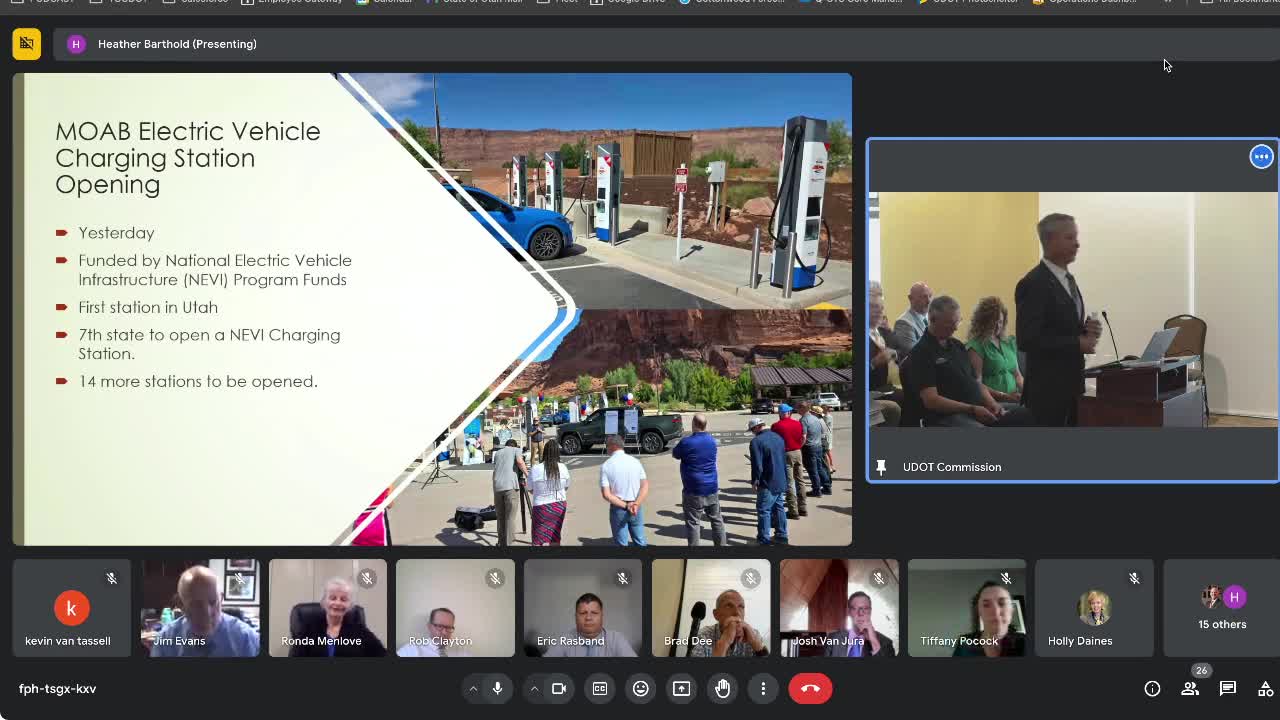The height and width of the screenshot is (720, 1280).
Task: Toggle the microphone mute button
Action: click(x=497, y=688)
